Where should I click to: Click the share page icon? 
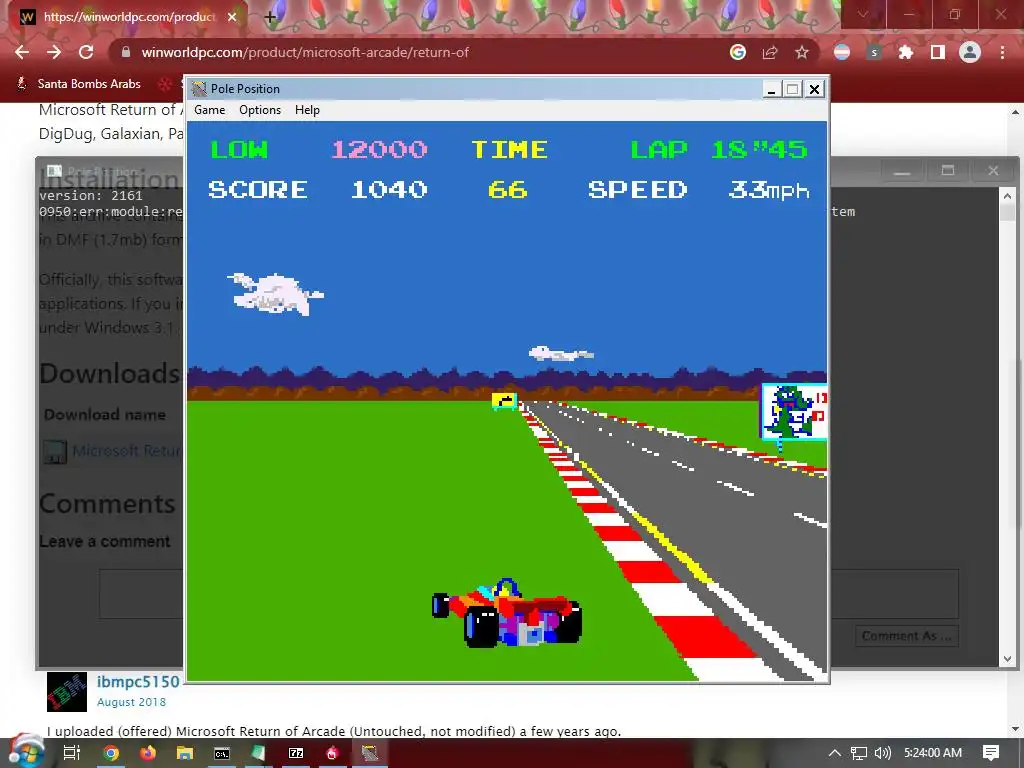(x=770, y=52)
